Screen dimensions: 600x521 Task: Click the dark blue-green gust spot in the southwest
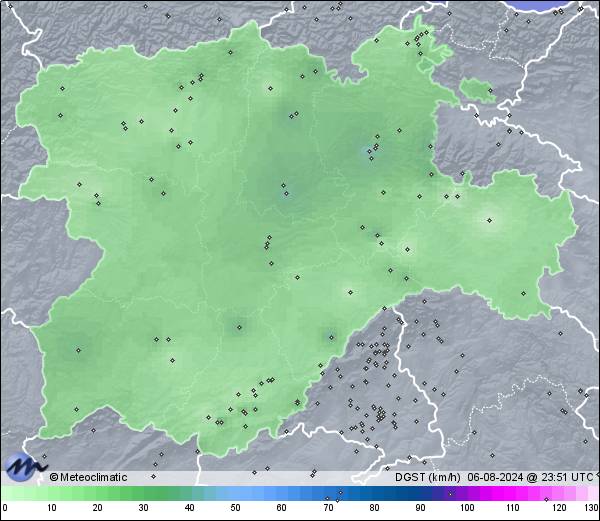79,350
